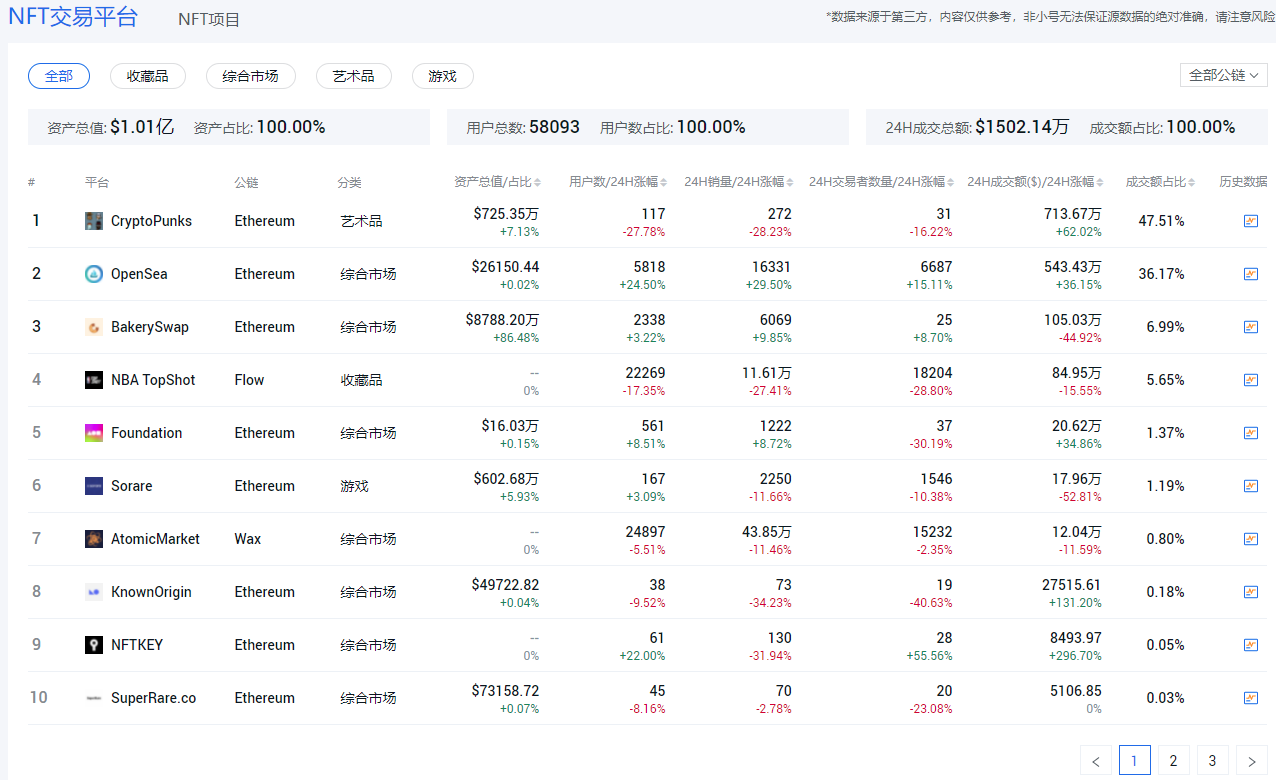1276x780 pixels.
Task: Click the BakerySwap platform logo
Action: point(94,327)
